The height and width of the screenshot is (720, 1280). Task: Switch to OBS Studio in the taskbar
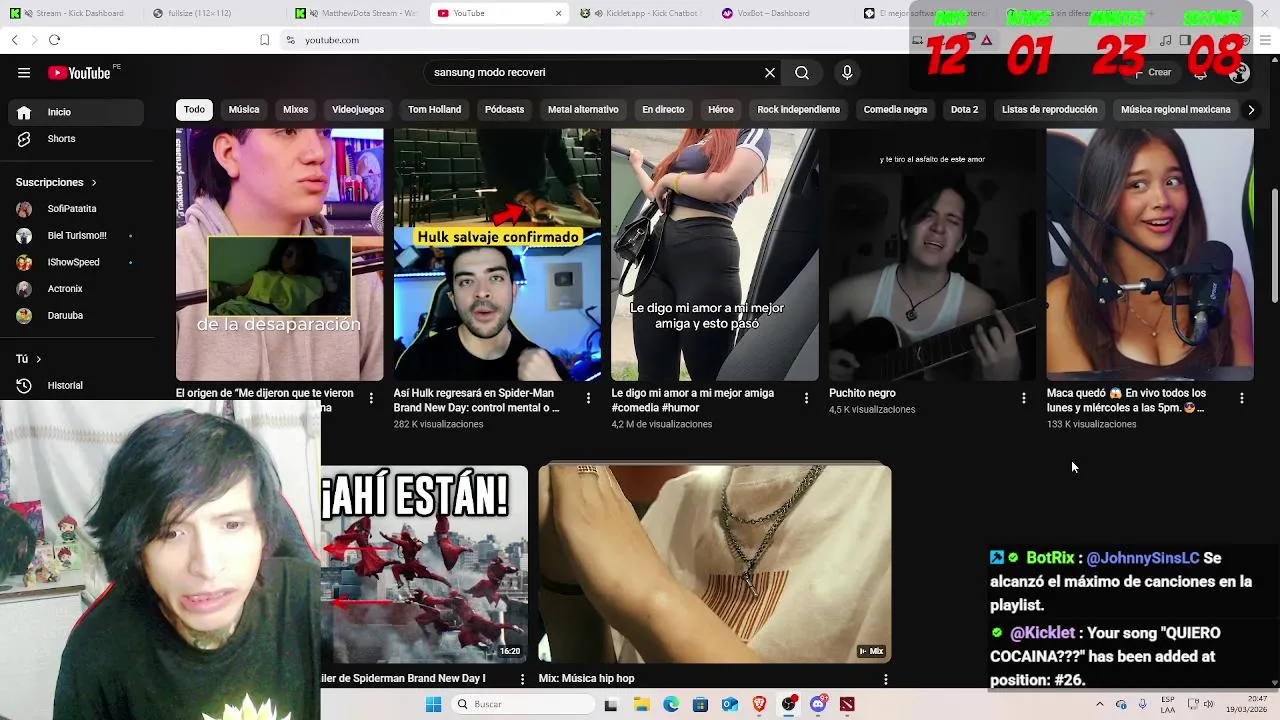tap(789, 705)
